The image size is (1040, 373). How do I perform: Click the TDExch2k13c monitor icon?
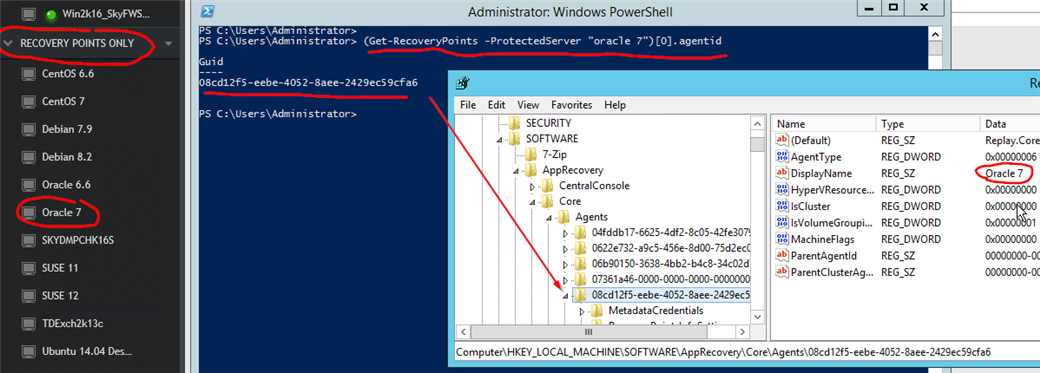28,323
